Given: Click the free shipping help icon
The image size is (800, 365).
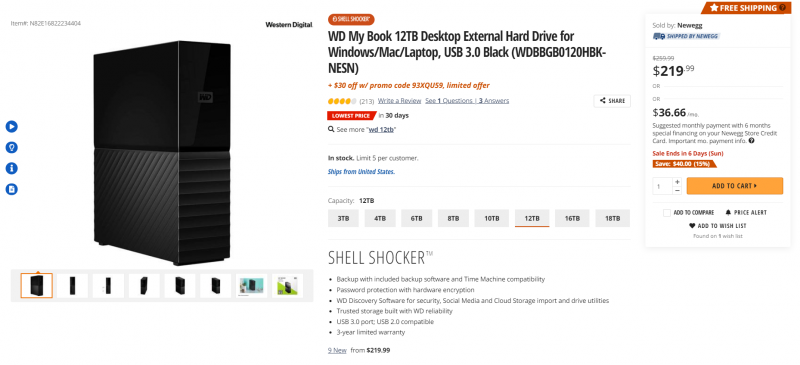Looking at the screenshot, I should (783, 8).
